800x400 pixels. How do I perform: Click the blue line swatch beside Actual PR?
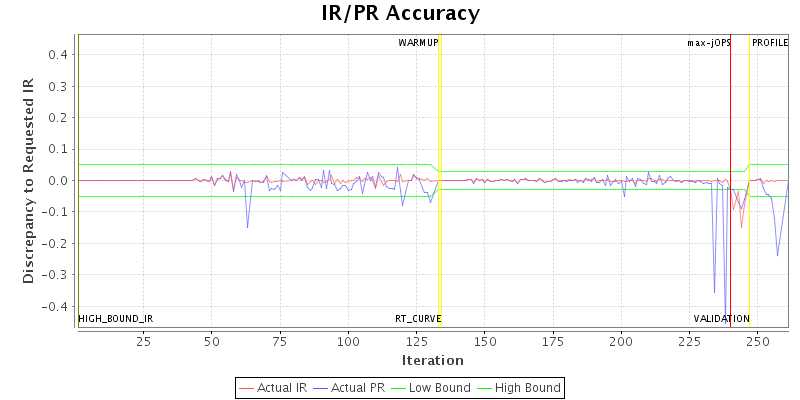(322, 387)
